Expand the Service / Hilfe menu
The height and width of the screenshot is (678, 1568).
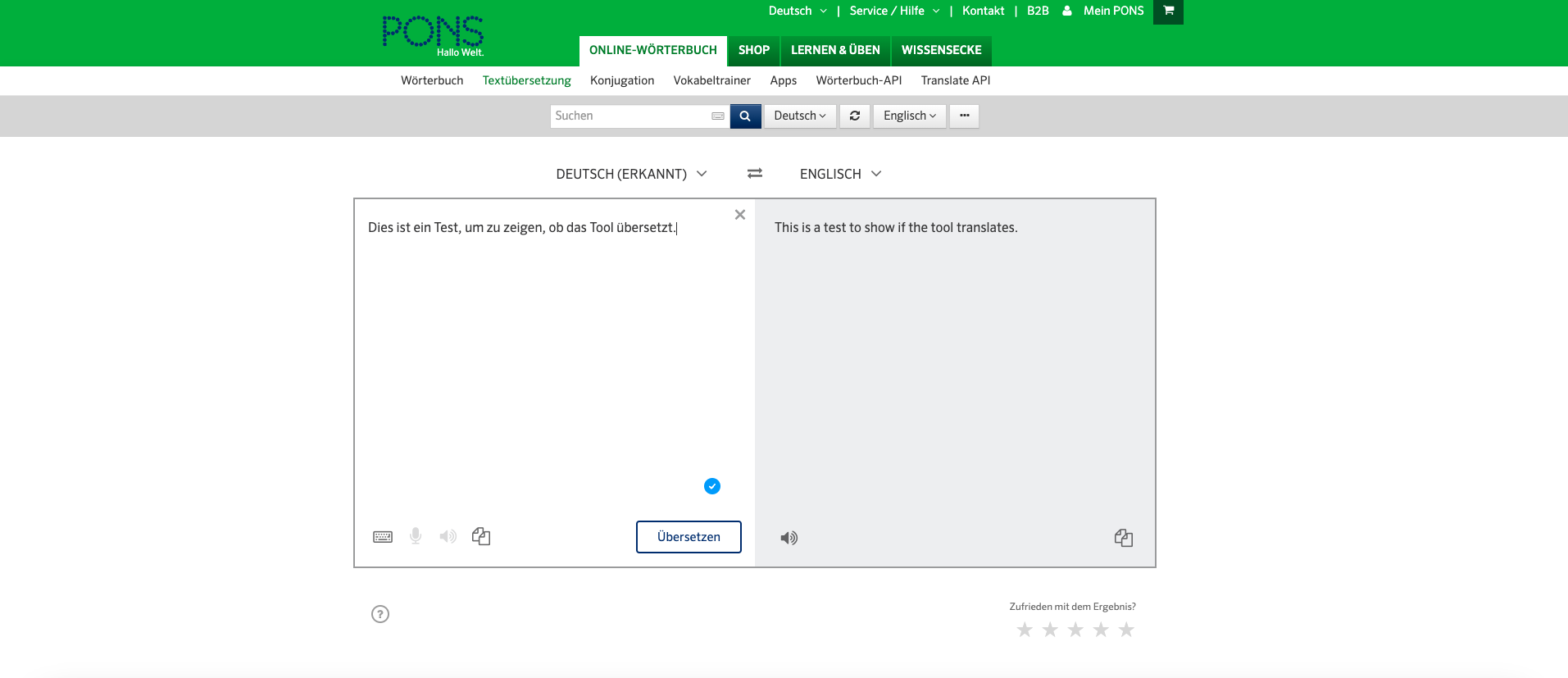(894, 11)
